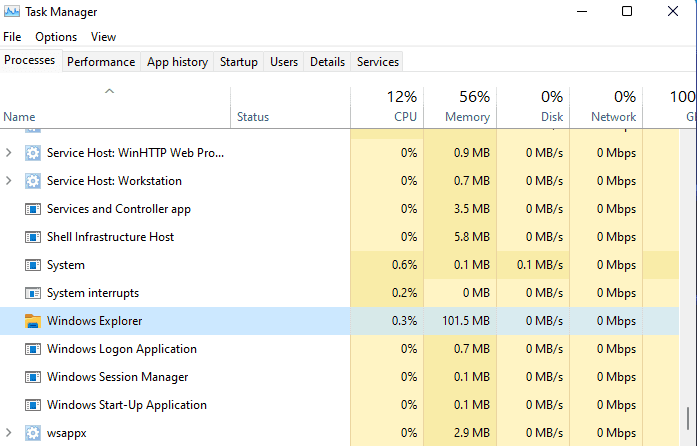
Task: Sort processes by the CPU column header
Action: 387,107
